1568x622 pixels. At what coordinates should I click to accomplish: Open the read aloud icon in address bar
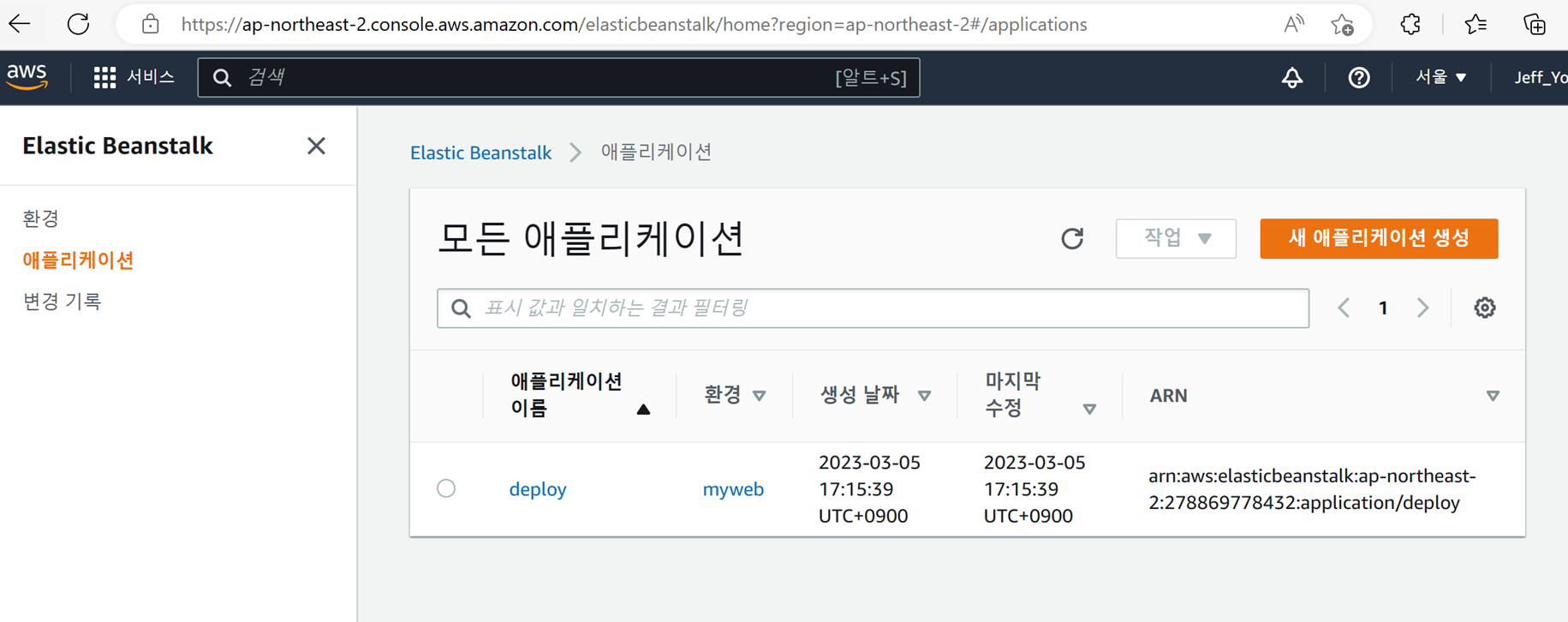point(1294,24)
